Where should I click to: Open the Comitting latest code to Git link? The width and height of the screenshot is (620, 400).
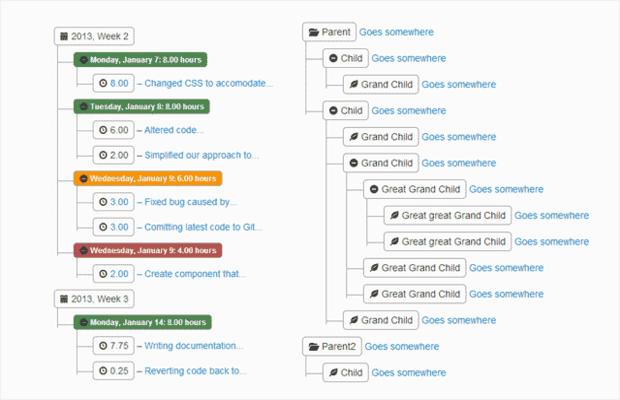203,227
